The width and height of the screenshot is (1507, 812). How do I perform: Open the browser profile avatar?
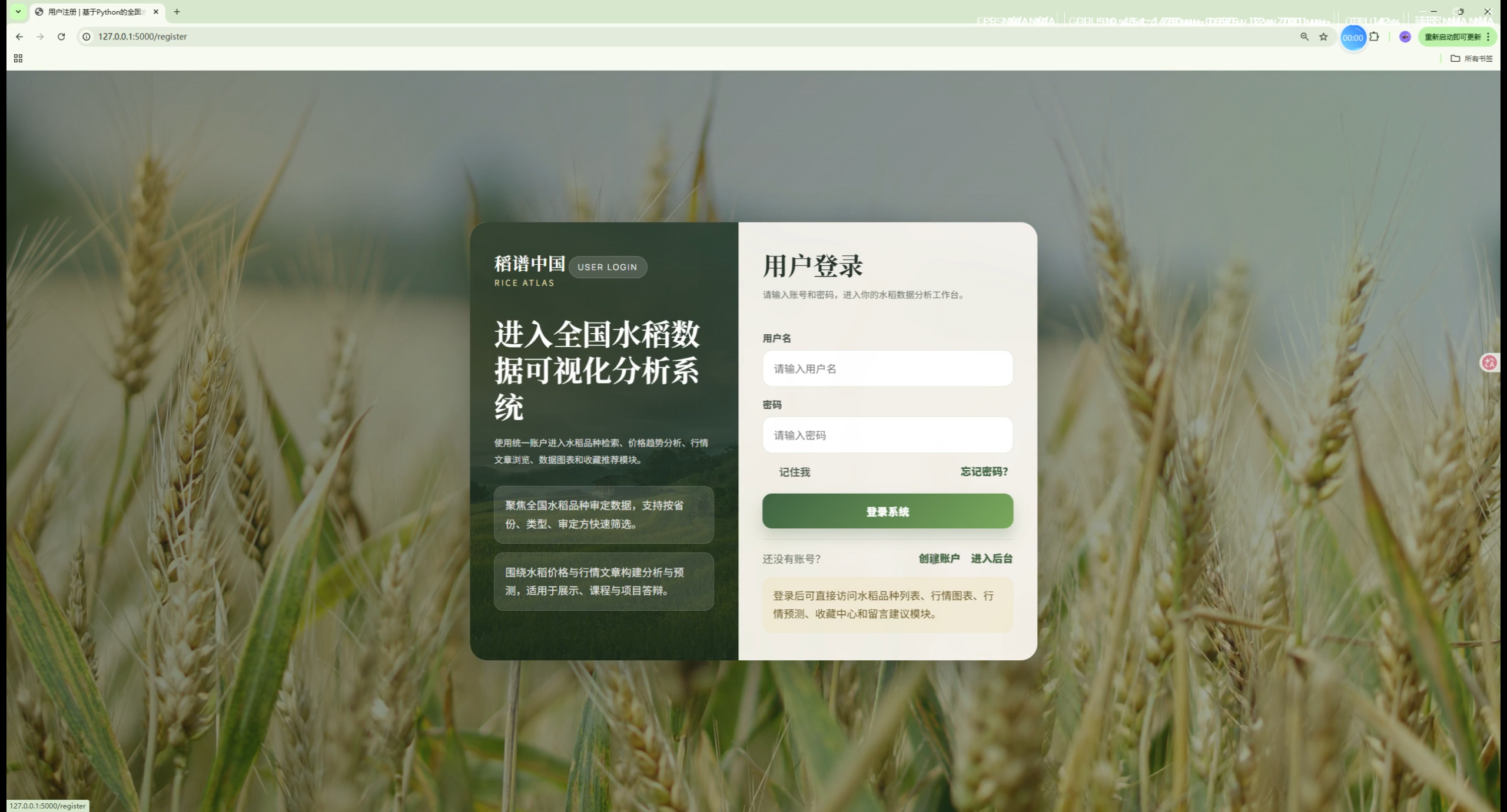click(1405, 36)
